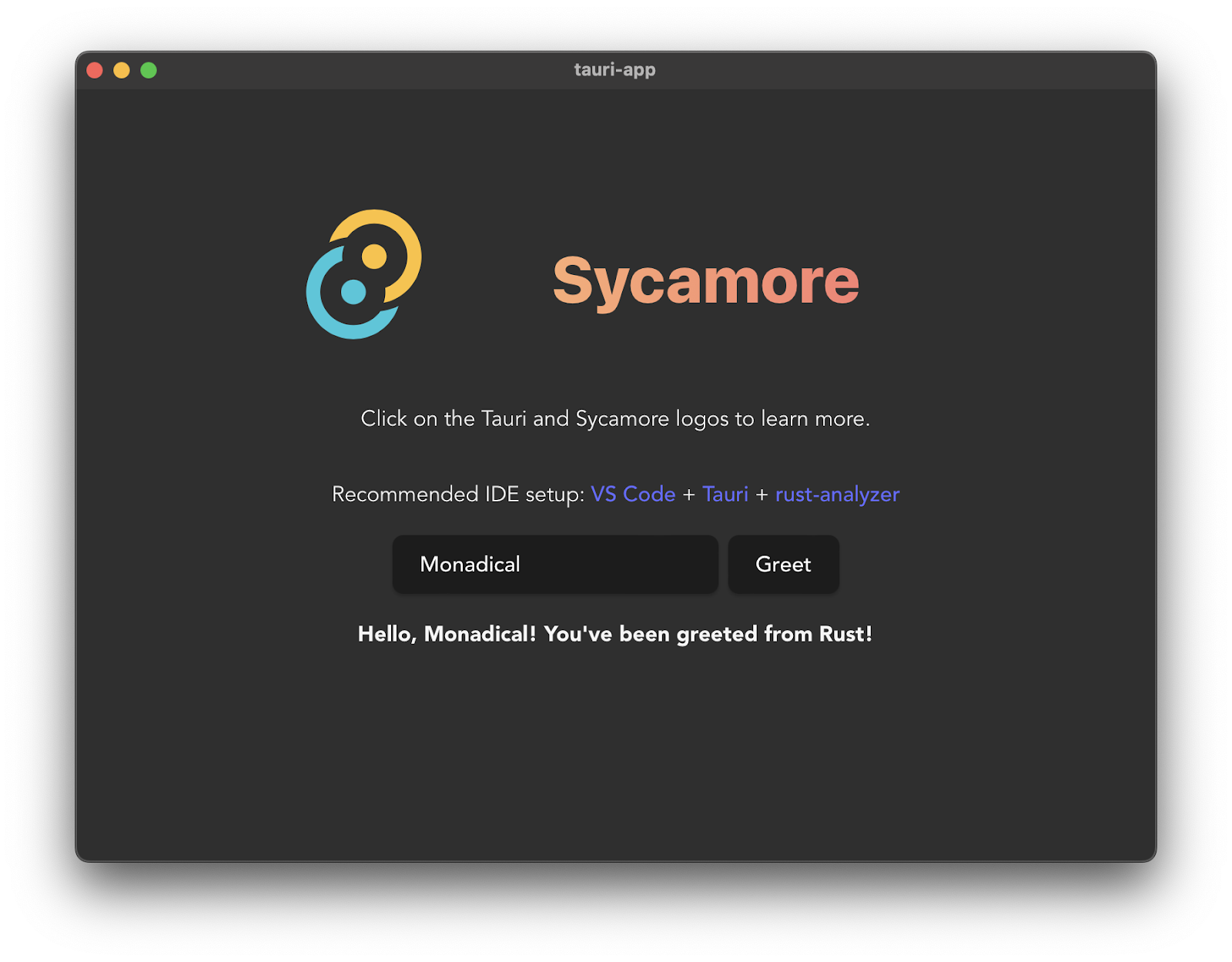Open the VS Code link

tap(633, 494)
